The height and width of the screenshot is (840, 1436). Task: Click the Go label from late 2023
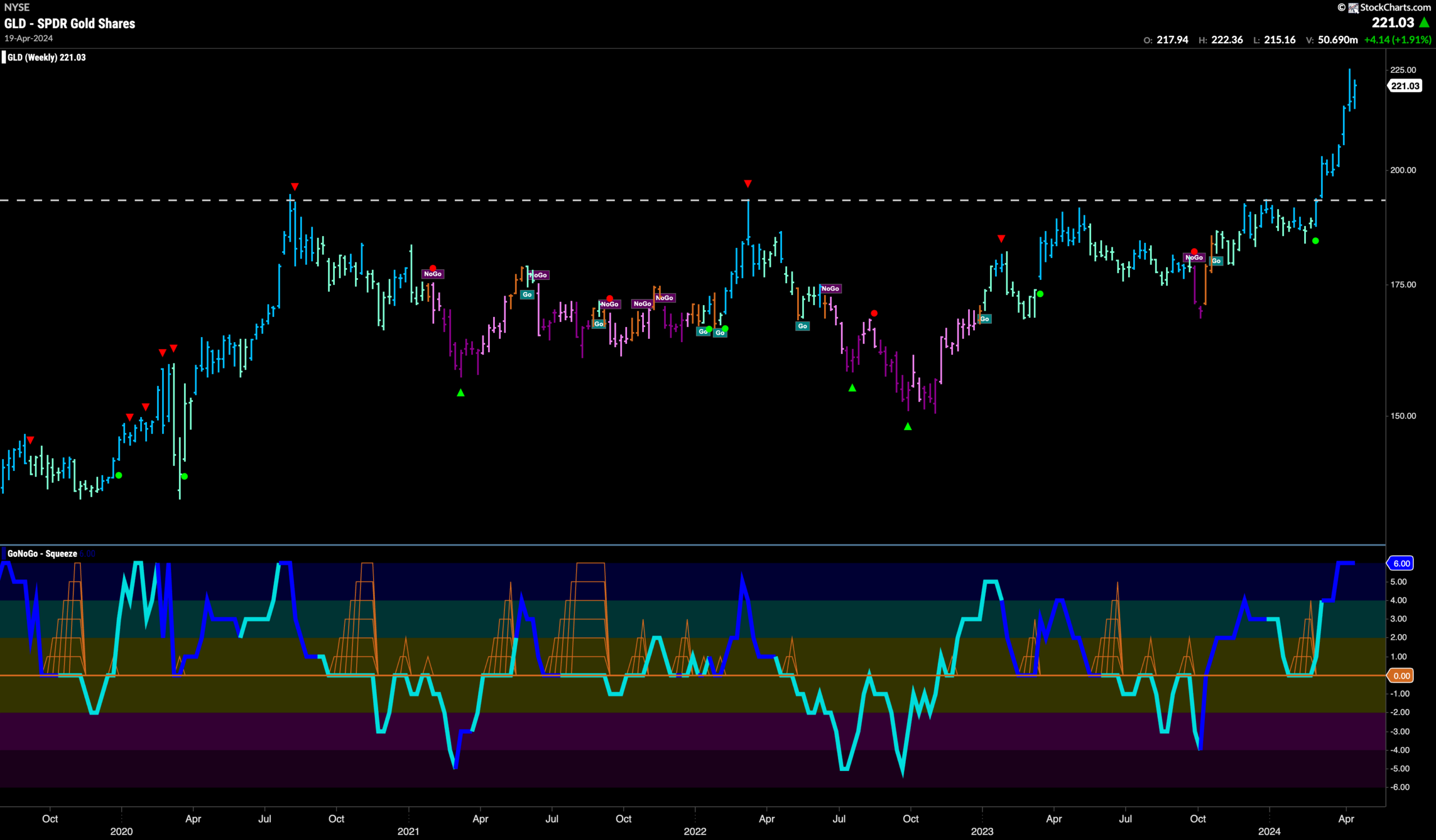pos(1216,261)
